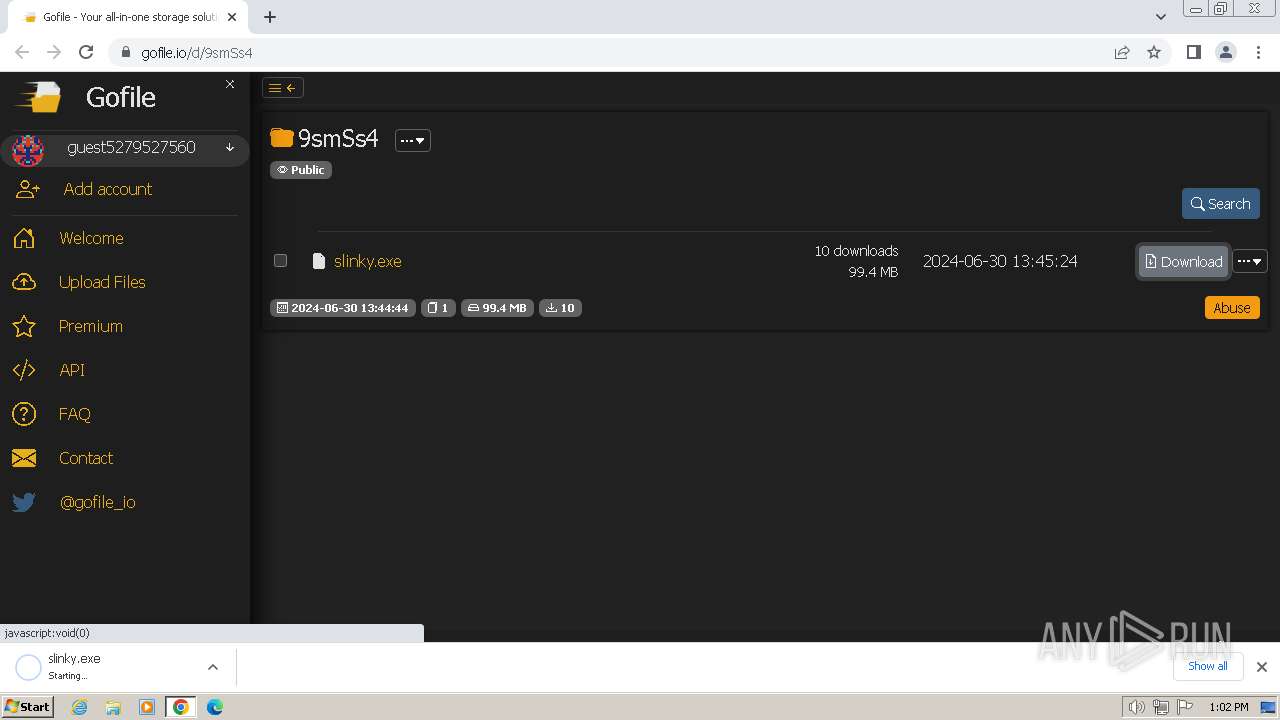The height and width of the screenshot is (720, 1280).
Task: Open the tab search dropdown arrow
Action: pos(1161,17)
